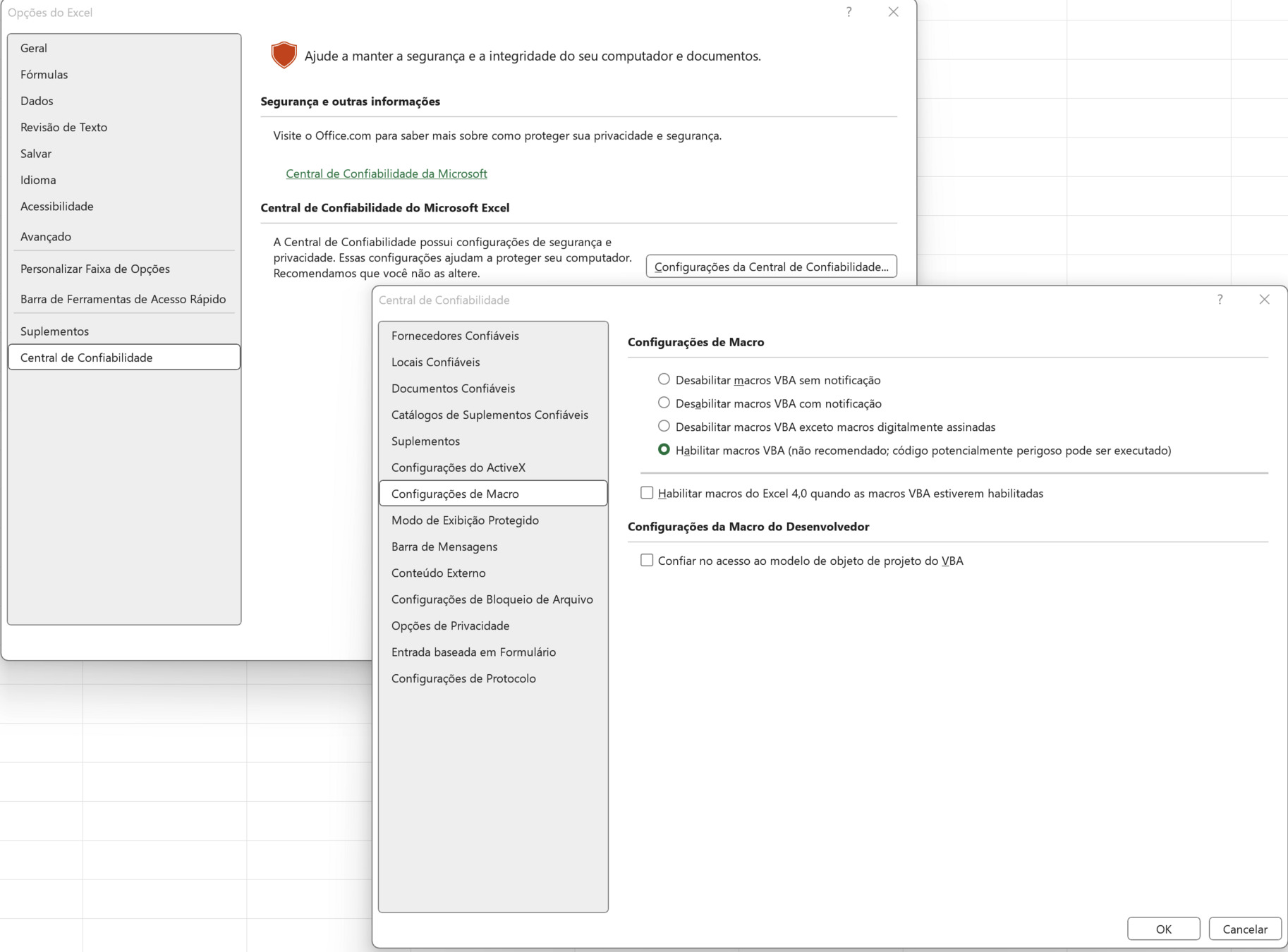Open Revisão de Texto options
Screen dimensions: 1288x952
(124, 127)
